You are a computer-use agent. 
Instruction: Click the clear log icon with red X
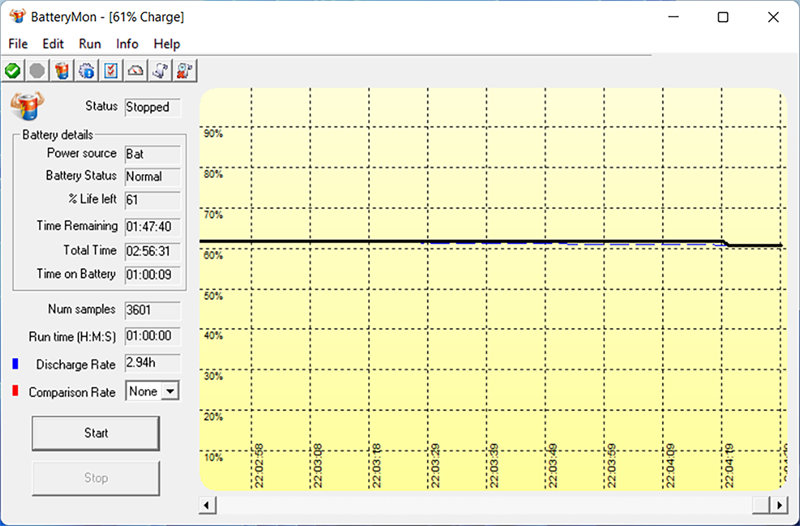click(184, 70)
